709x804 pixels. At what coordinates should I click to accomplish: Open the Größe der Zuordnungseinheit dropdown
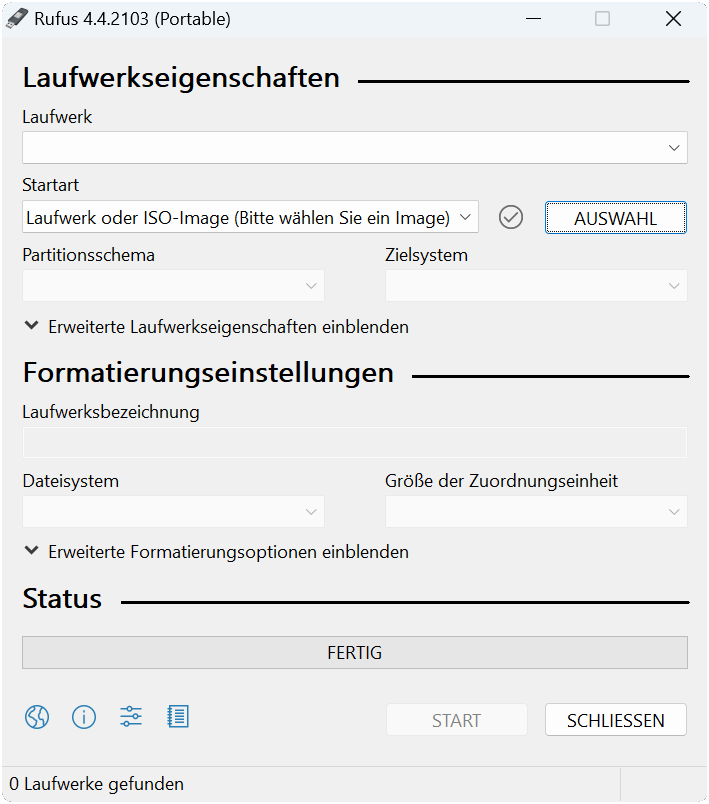coord(536,511)
